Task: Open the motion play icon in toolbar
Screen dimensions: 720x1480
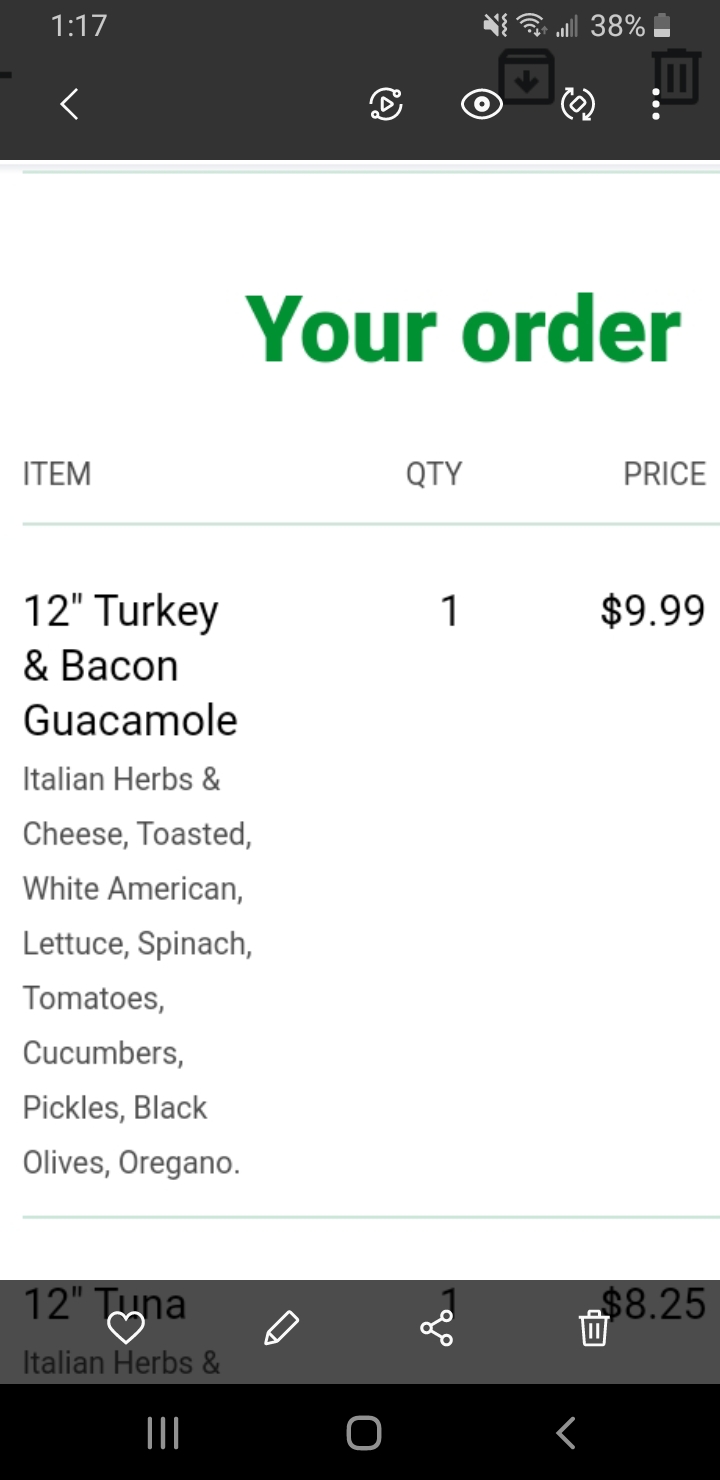Action: (386, 104)
